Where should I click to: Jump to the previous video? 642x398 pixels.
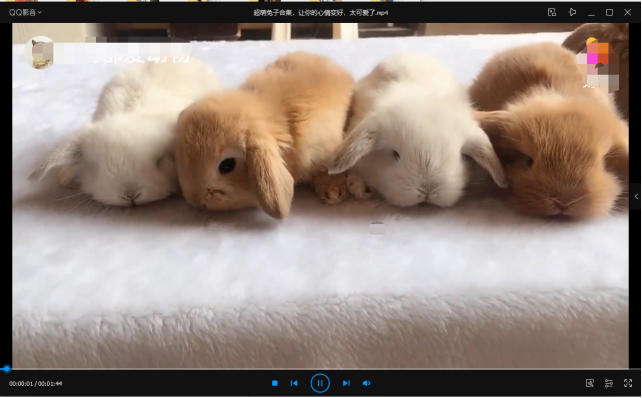[294, 383]
